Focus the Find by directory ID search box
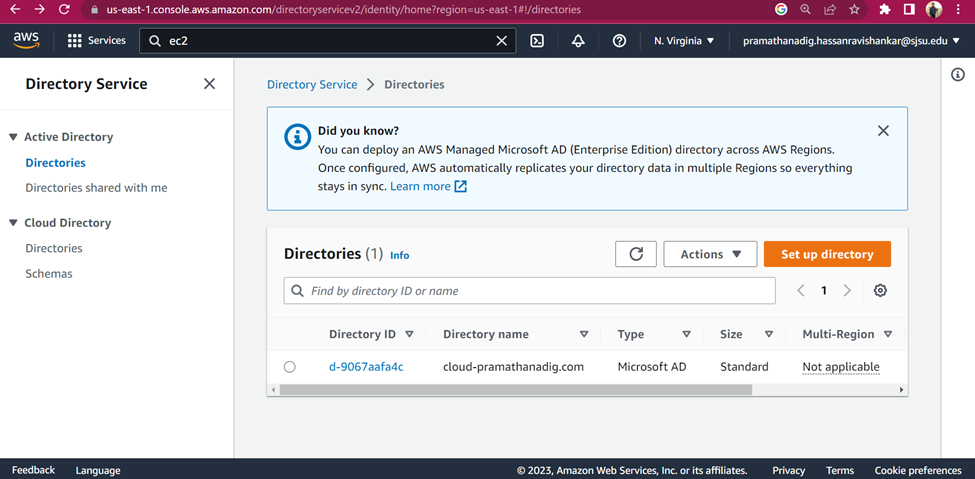This screenshot has height=479, width=975. pos(530,291)
